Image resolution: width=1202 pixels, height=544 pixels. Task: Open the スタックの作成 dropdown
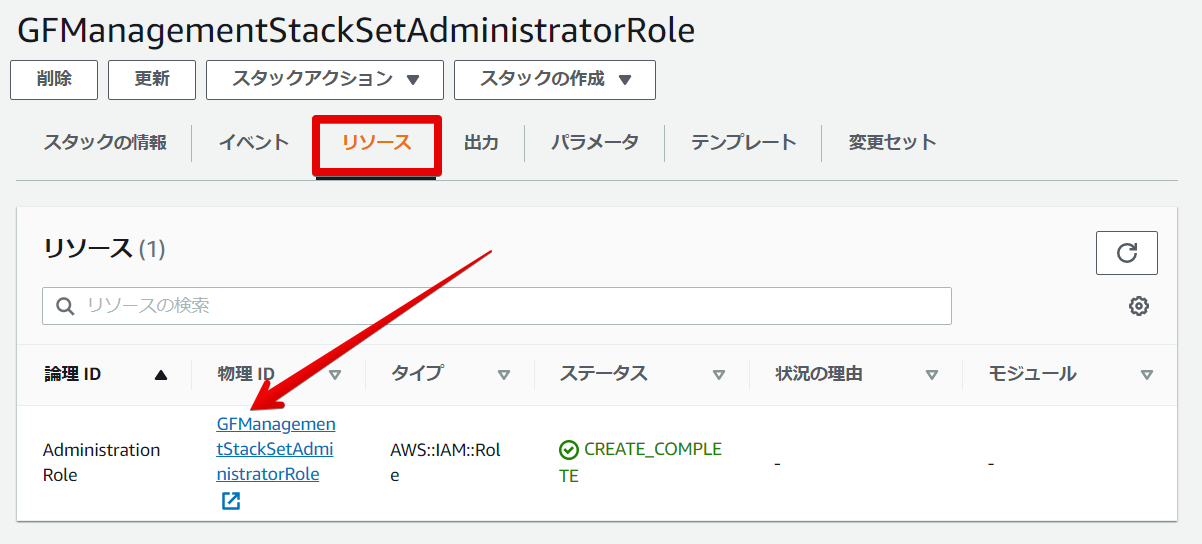[x=555, y=80]
